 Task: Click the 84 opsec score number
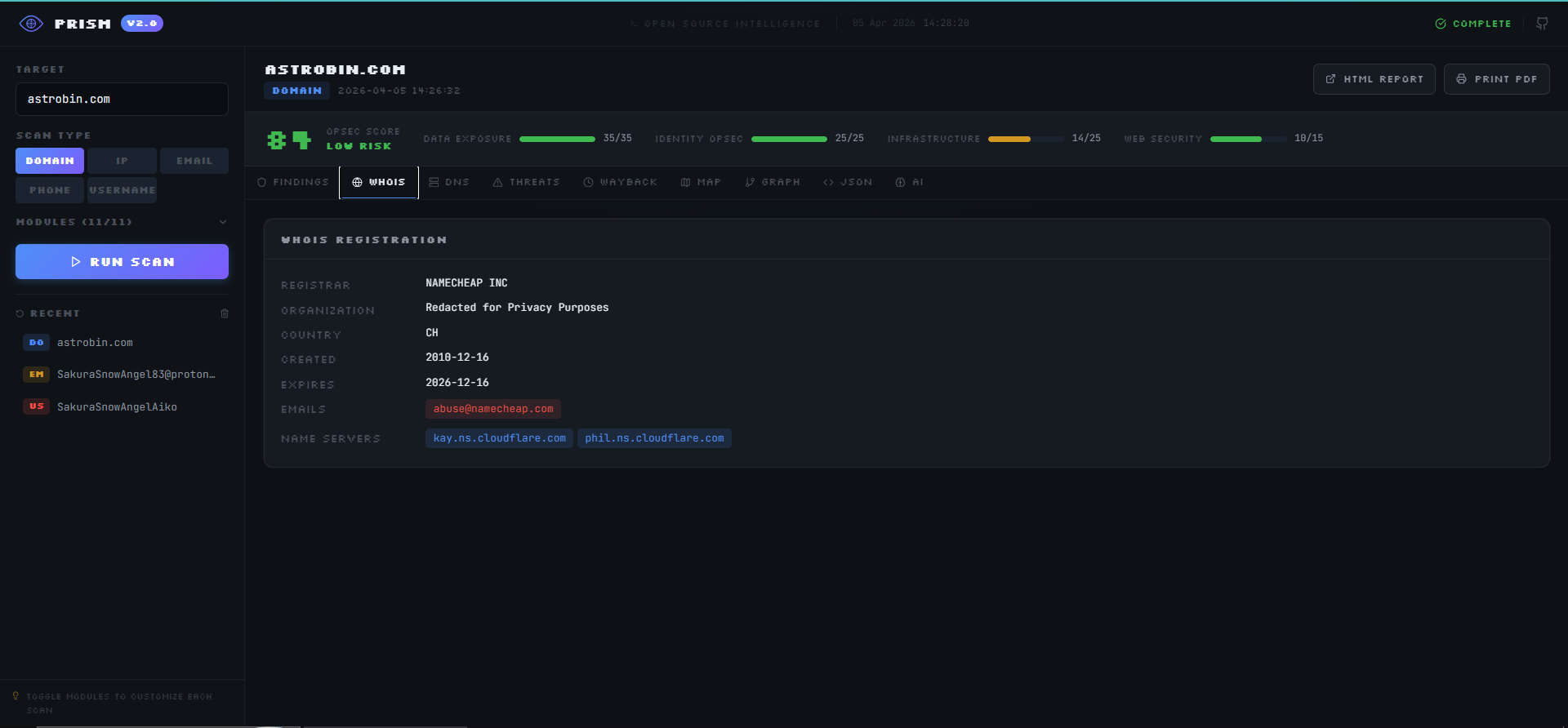[x=289, y=140]
